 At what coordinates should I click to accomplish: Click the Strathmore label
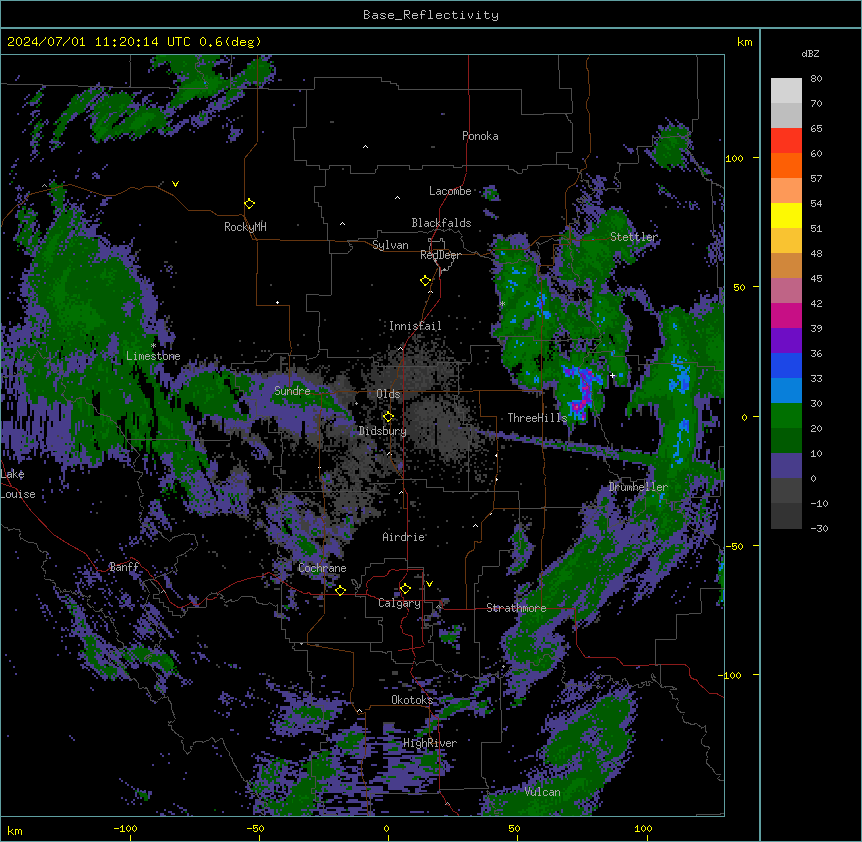516,608
